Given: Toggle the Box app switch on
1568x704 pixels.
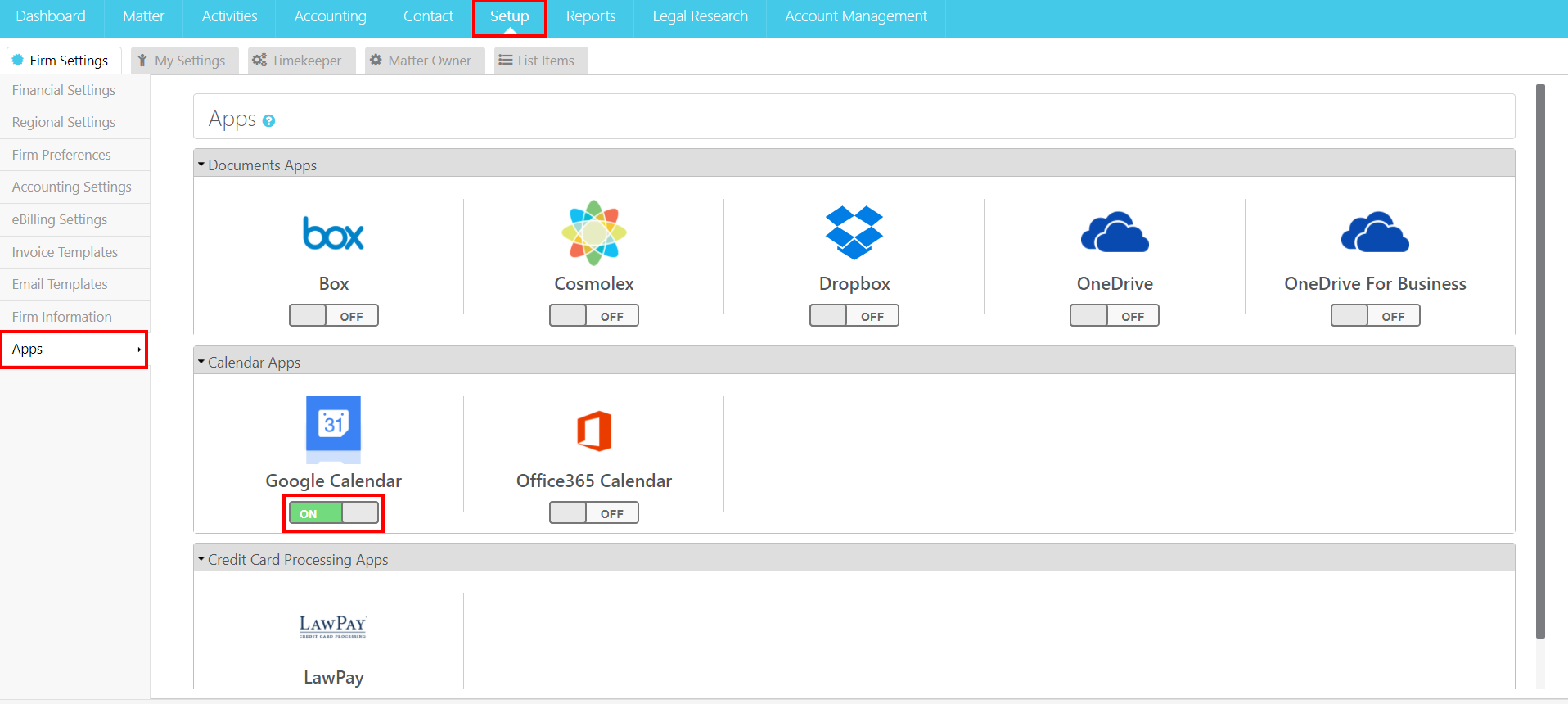Looking at the screenshot, I should (x=334, y=315).
